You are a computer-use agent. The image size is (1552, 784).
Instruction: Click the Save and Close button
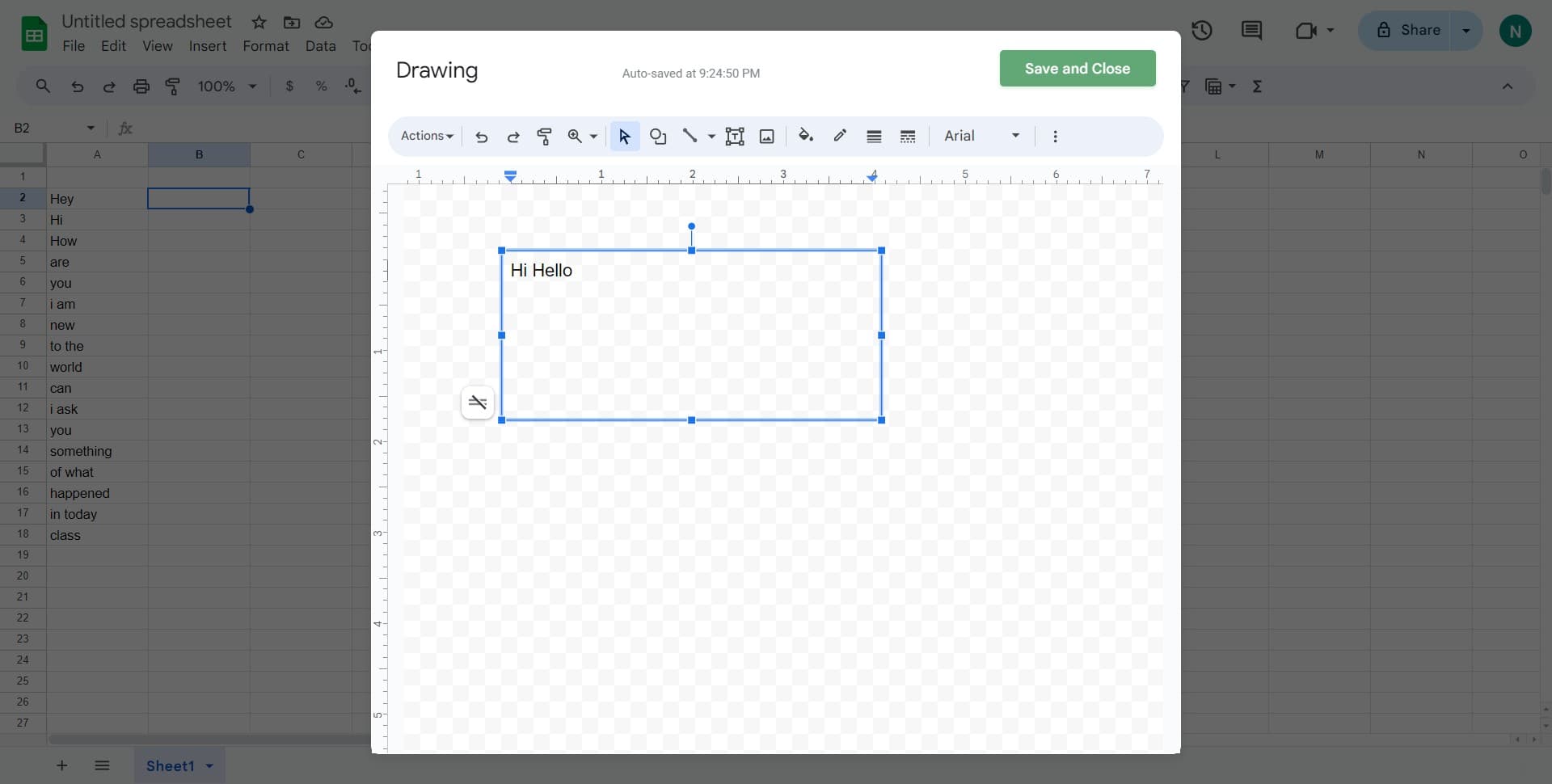1077,69
